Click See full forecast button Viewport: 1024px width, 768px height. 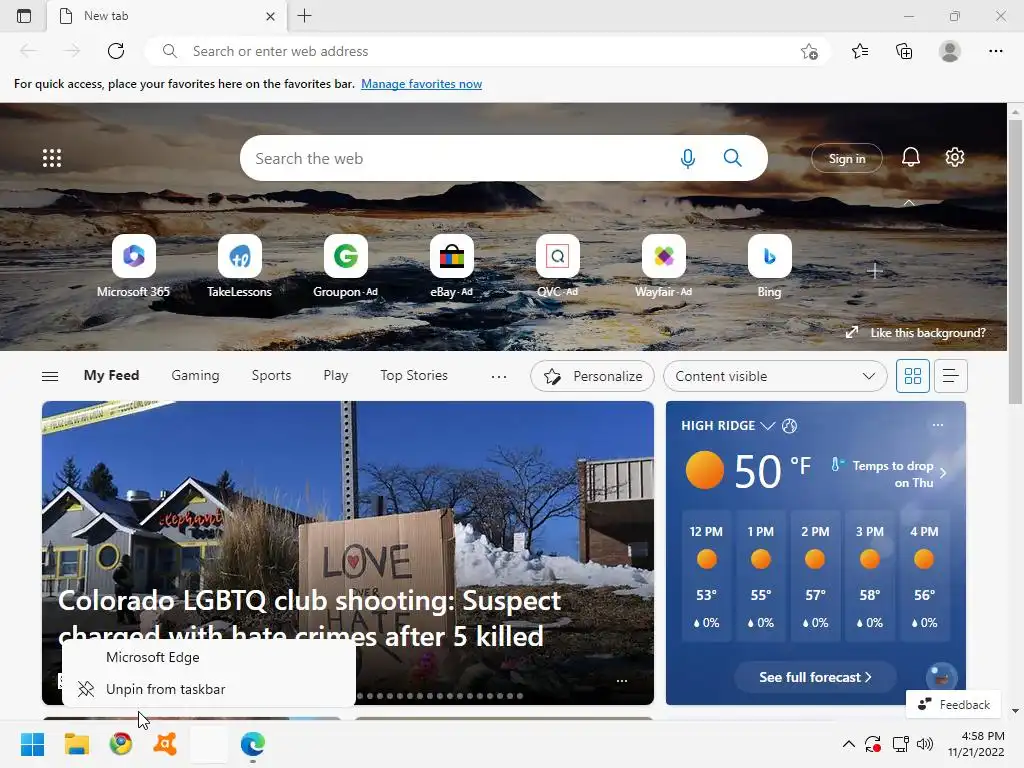(815, 677)
